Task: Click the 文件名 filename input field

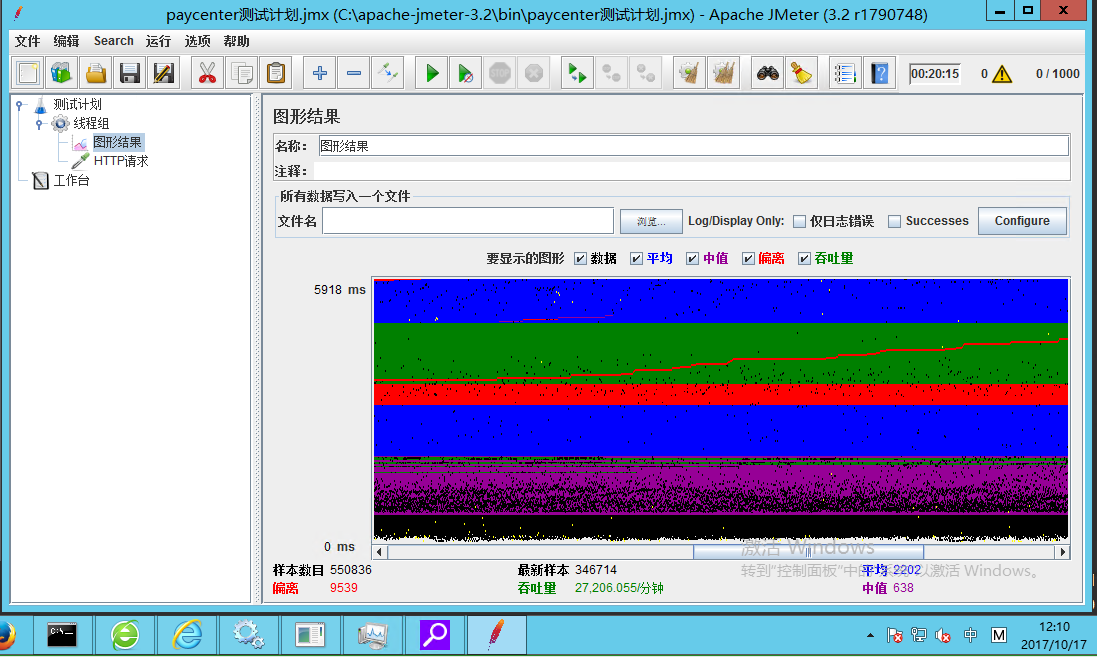Action: [x=468, y=221]
